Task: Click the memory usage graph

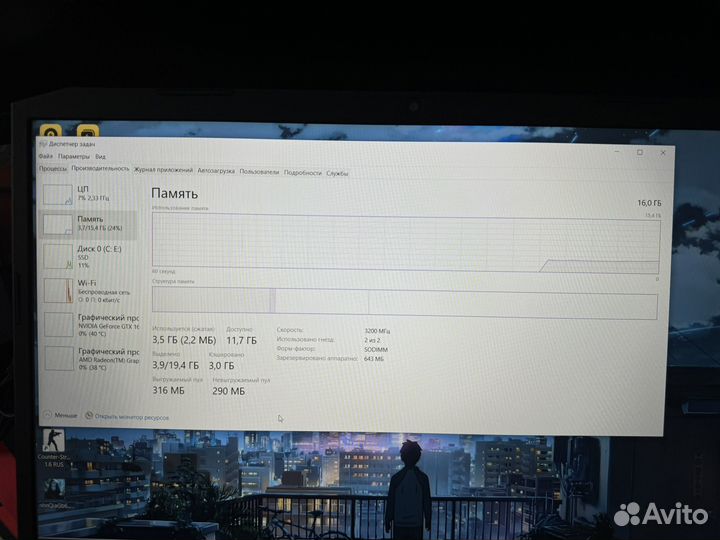Action: tap(406, 243)
